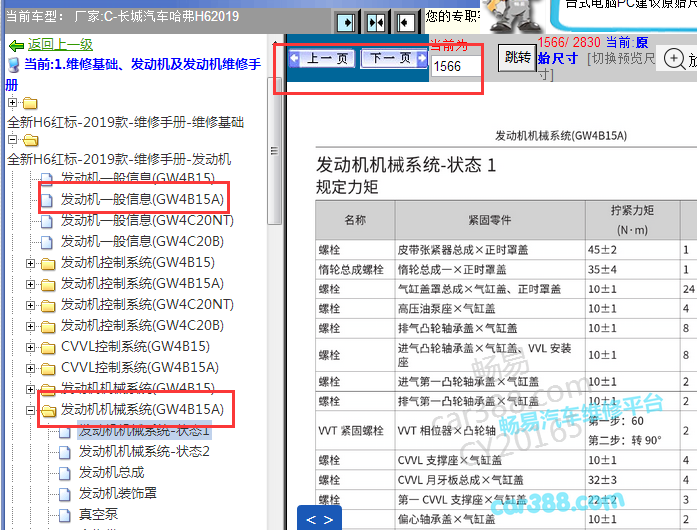
Task: Go to next page with 下一页
Action: click(x=394, y=58)
